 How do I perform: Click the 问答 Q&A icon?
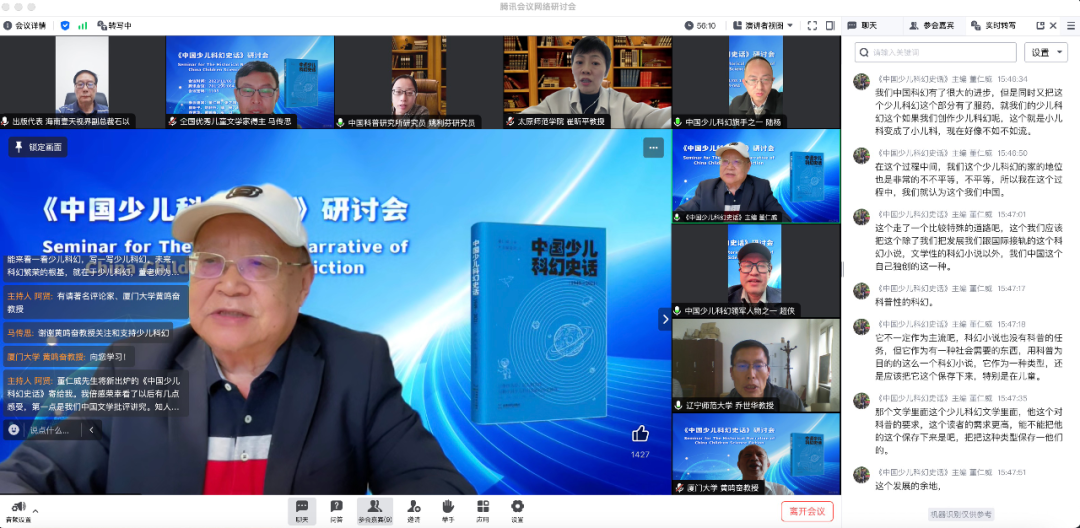coord(337,510)
